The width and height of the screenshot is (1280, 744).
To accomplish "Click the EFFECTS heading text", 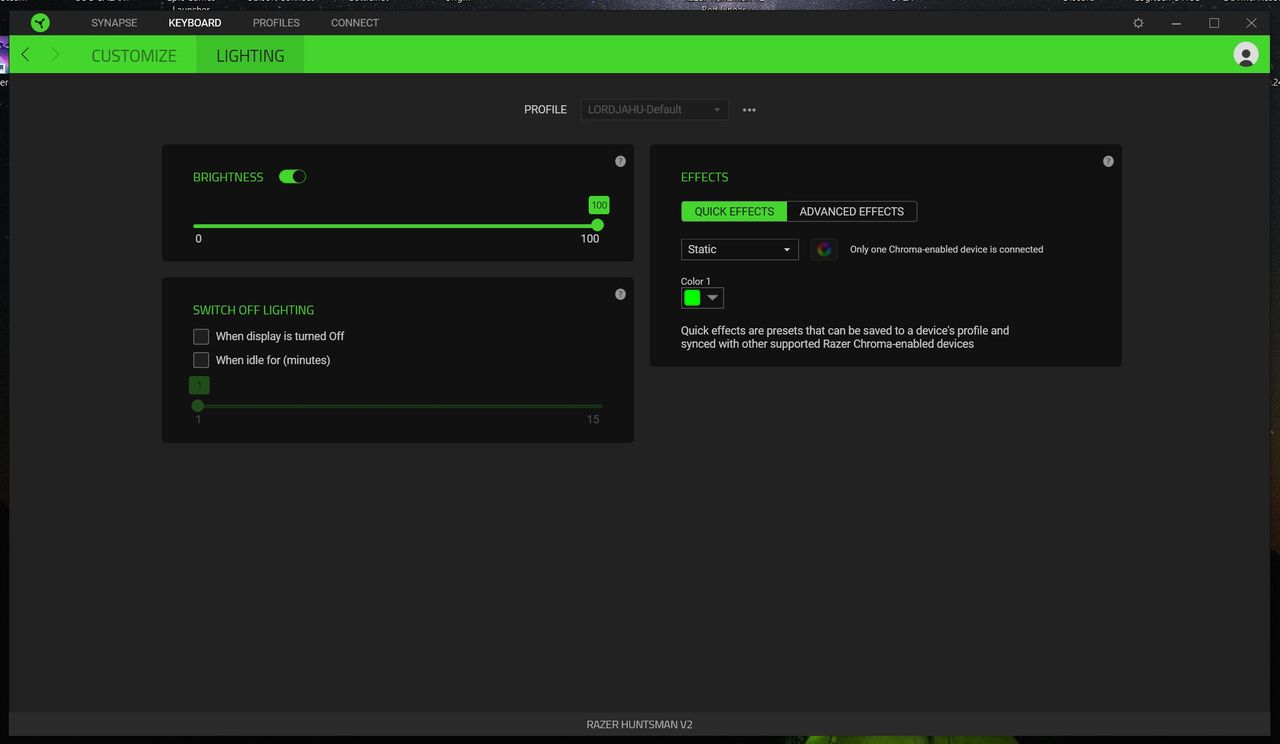I will pyautogui.click(x=704, y=177).
